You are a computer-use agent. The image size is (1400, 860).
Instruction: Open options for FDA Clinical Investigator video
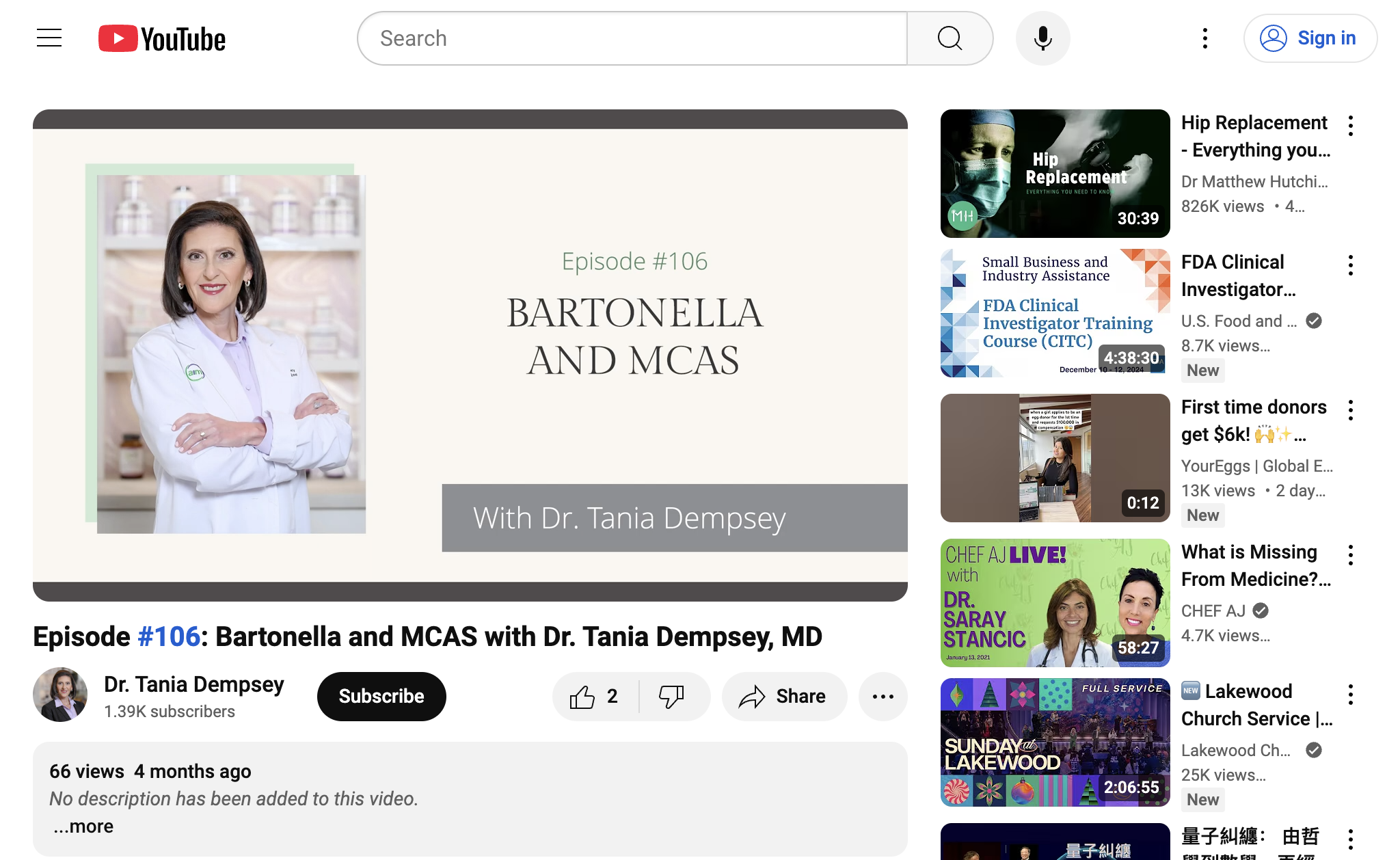tap(1350, 265)
